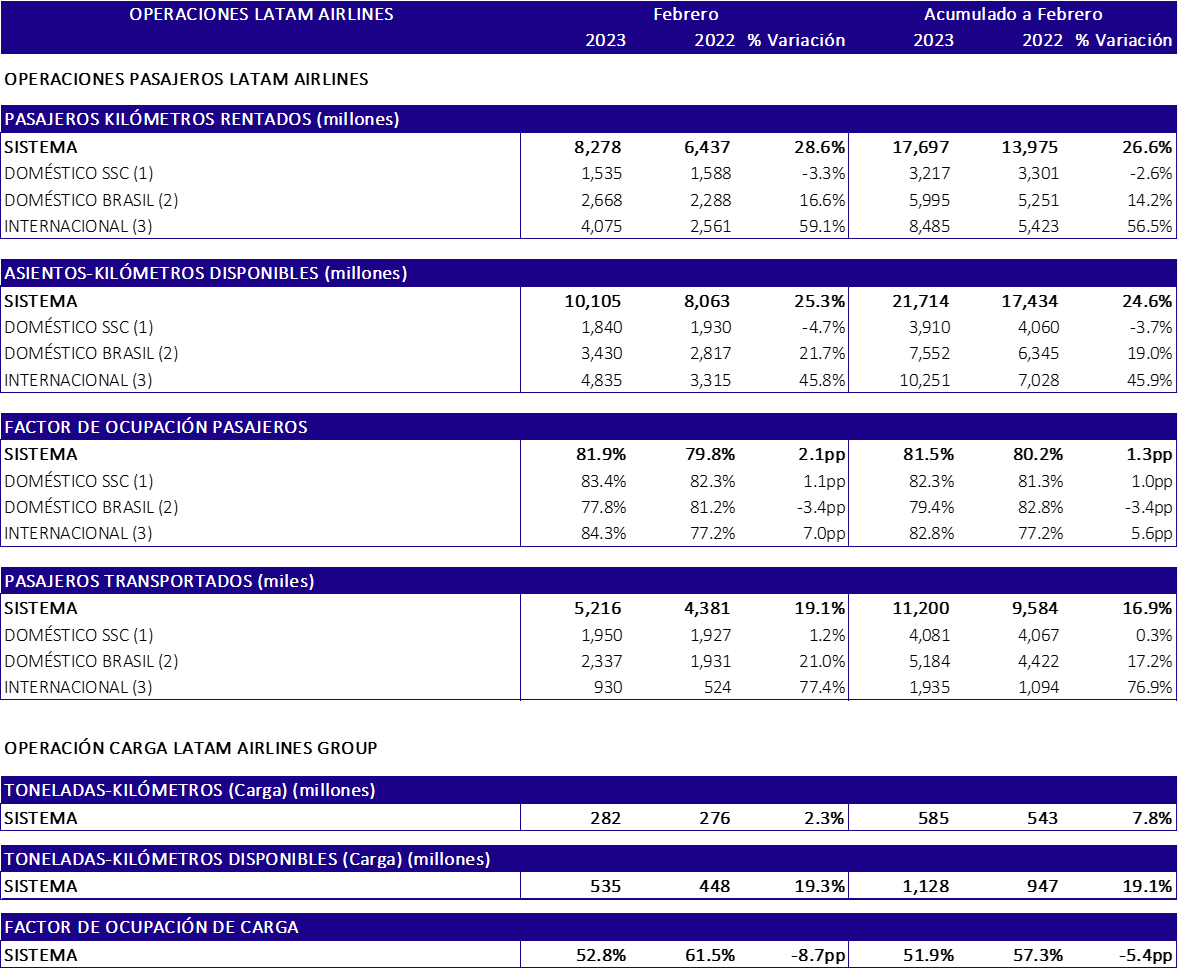Screen dimensions: 1178x969
Task: Click the value 930 for Internacional
Action: click(608, 687)
